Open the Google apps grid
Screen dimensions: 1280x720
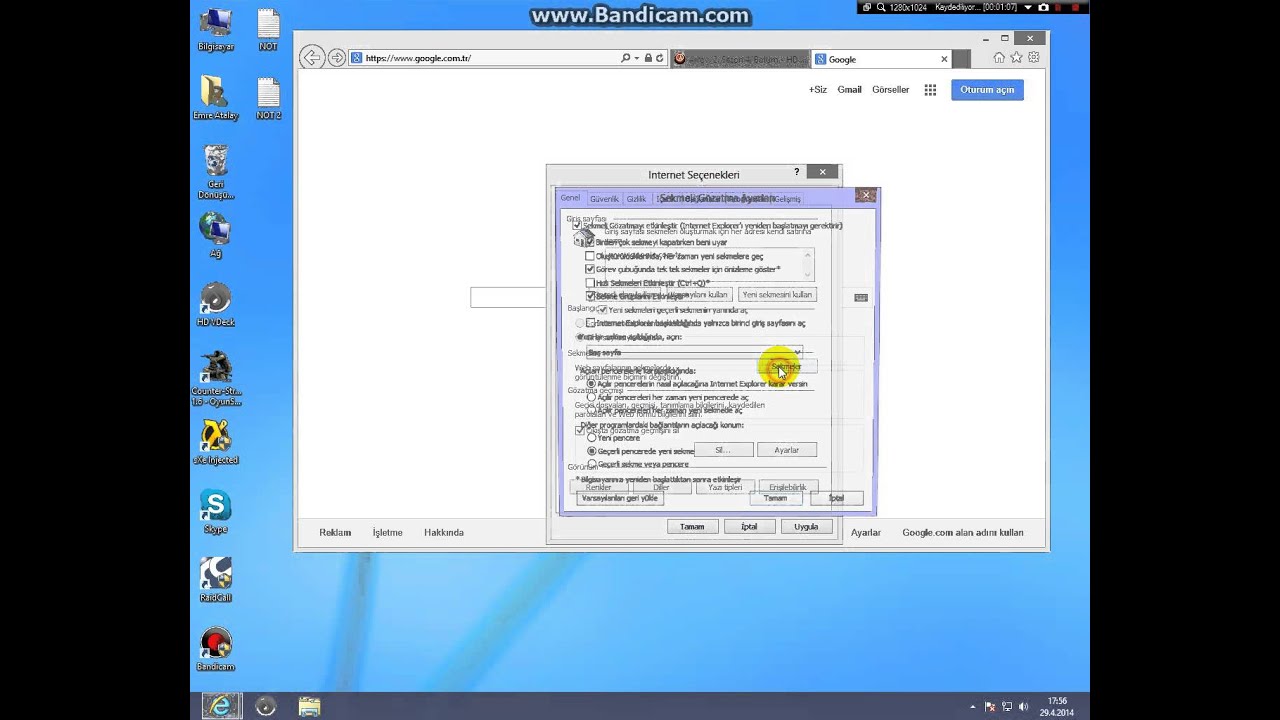930,90
